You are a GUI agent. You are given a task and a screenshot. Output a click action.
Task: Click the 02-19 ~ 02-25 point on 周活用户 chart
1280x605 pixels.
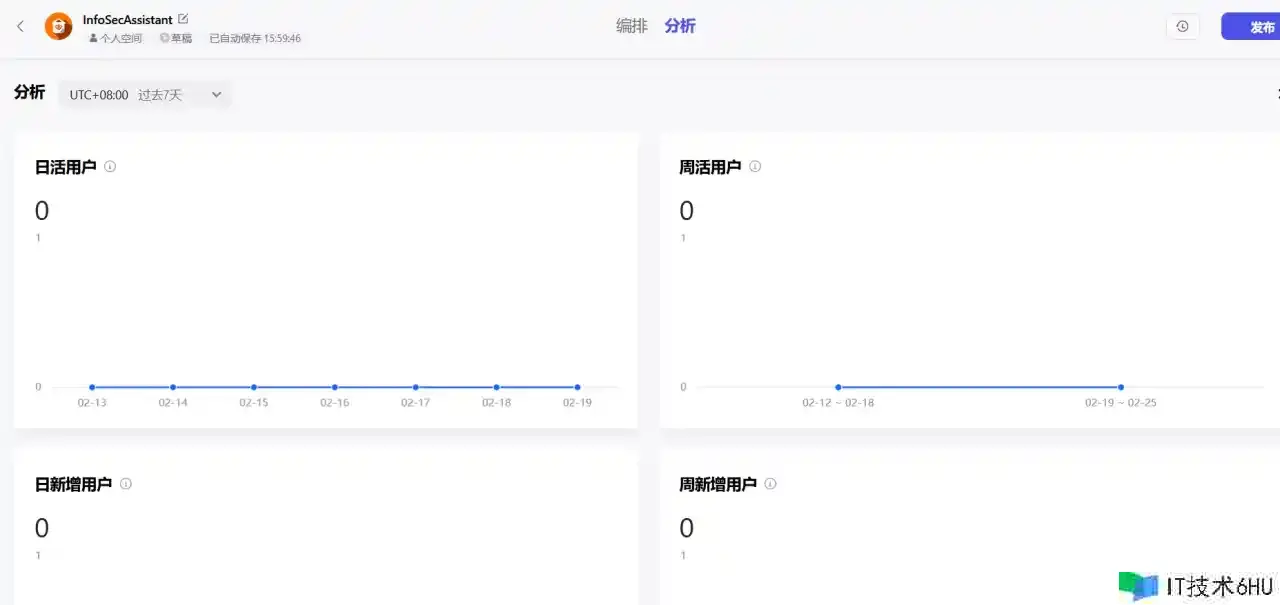pyautogui.click(x=1121, y=387)
